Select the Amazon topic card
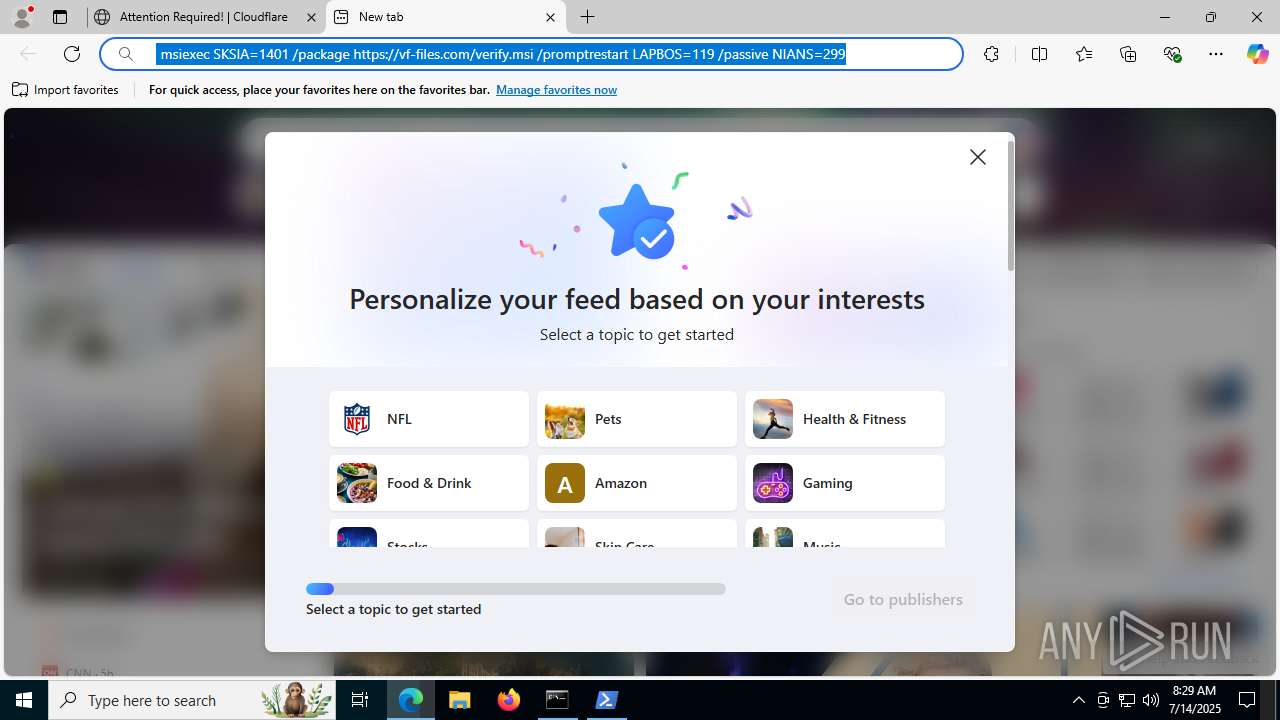Screen dimensions: 1280x720 (x=637, y=483)
